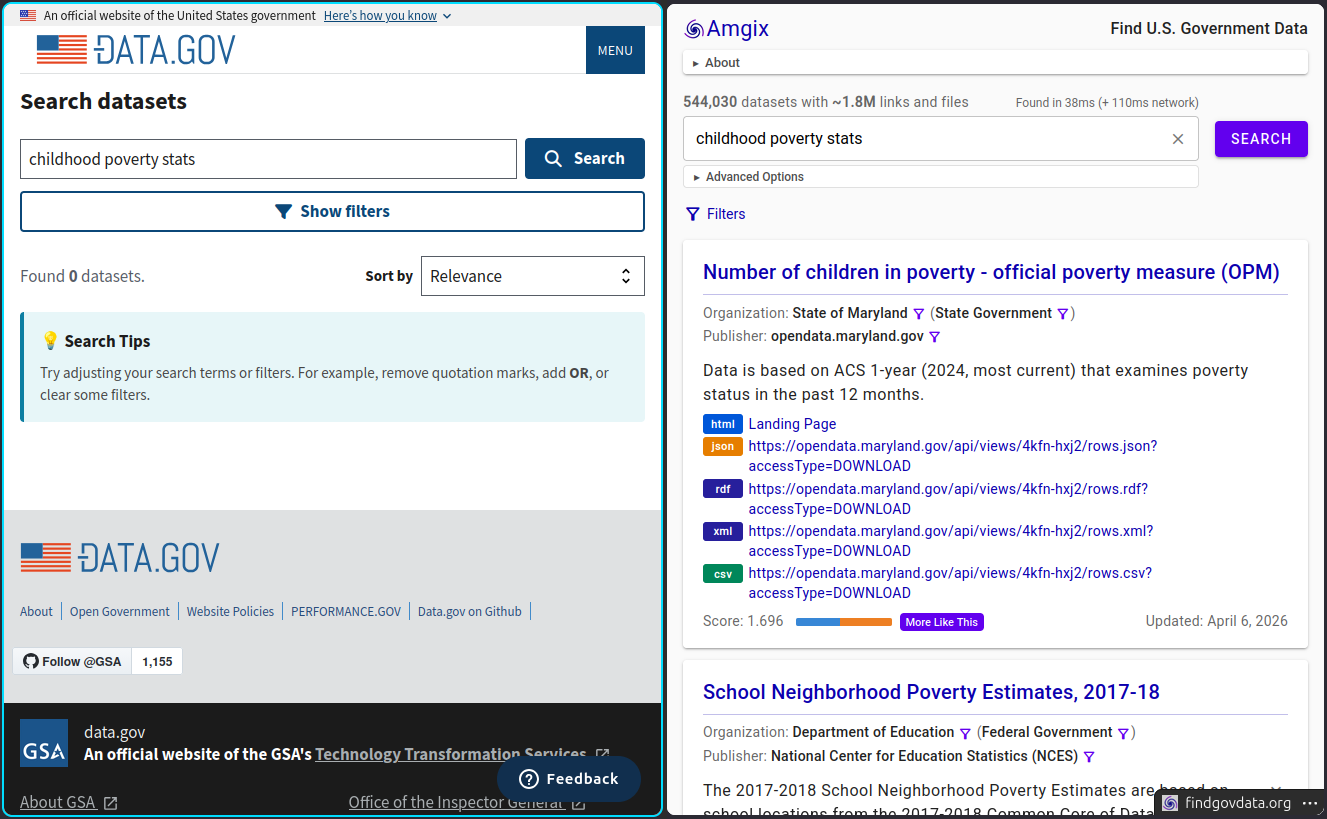Open the rows.xml download link

click(951, 541)
